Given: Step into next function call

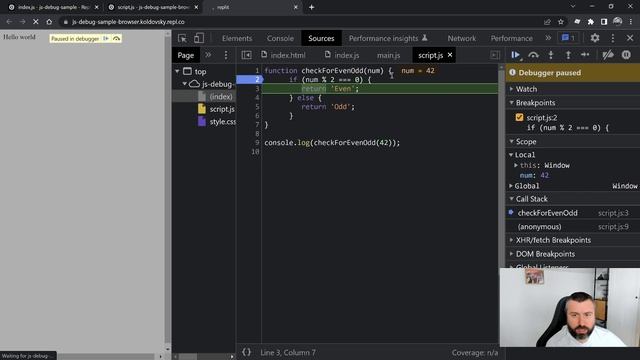Looking at the screenshot, I should [x=551, y=55].
